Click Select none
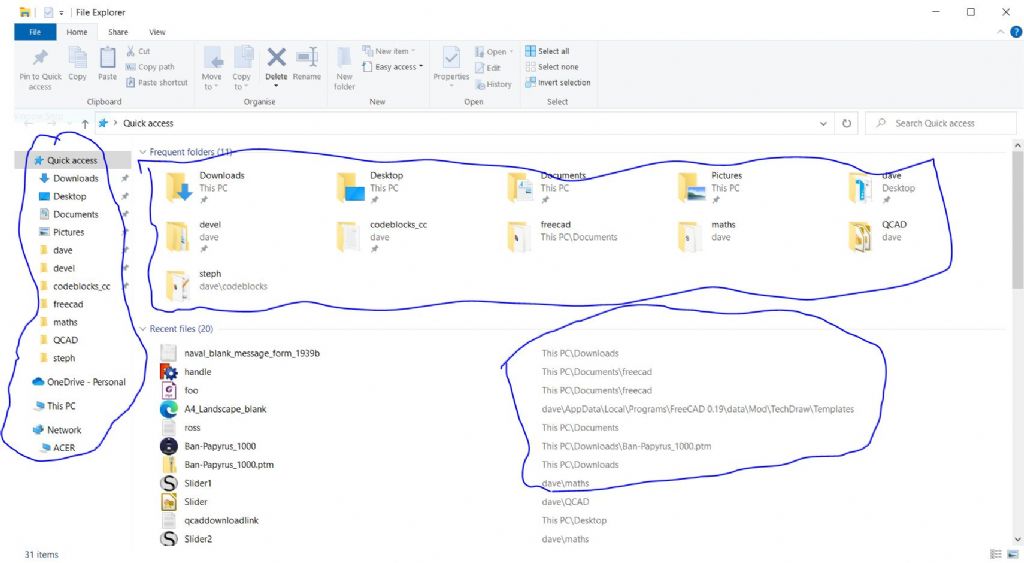Image resolution: width=1024 pixels, height=563 pixels. pos(552,67)
